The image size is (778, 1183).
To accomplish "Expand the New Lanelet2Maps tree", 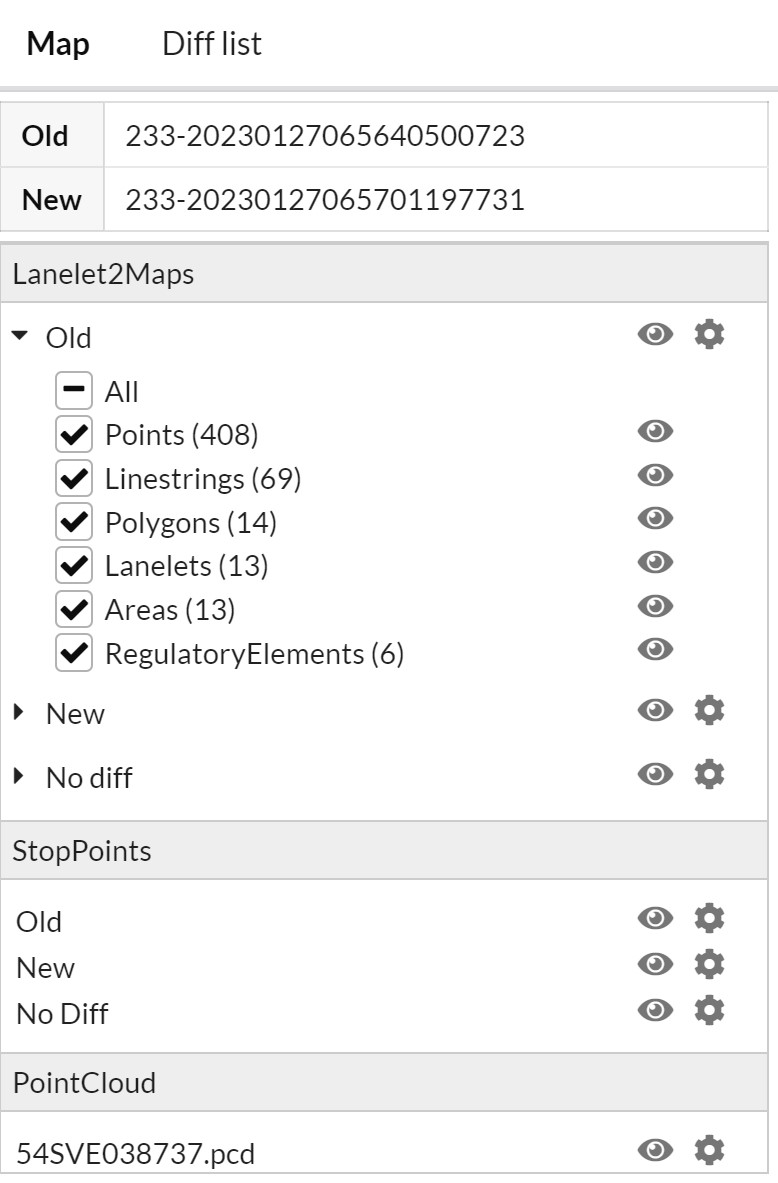I will coord(20,713).
